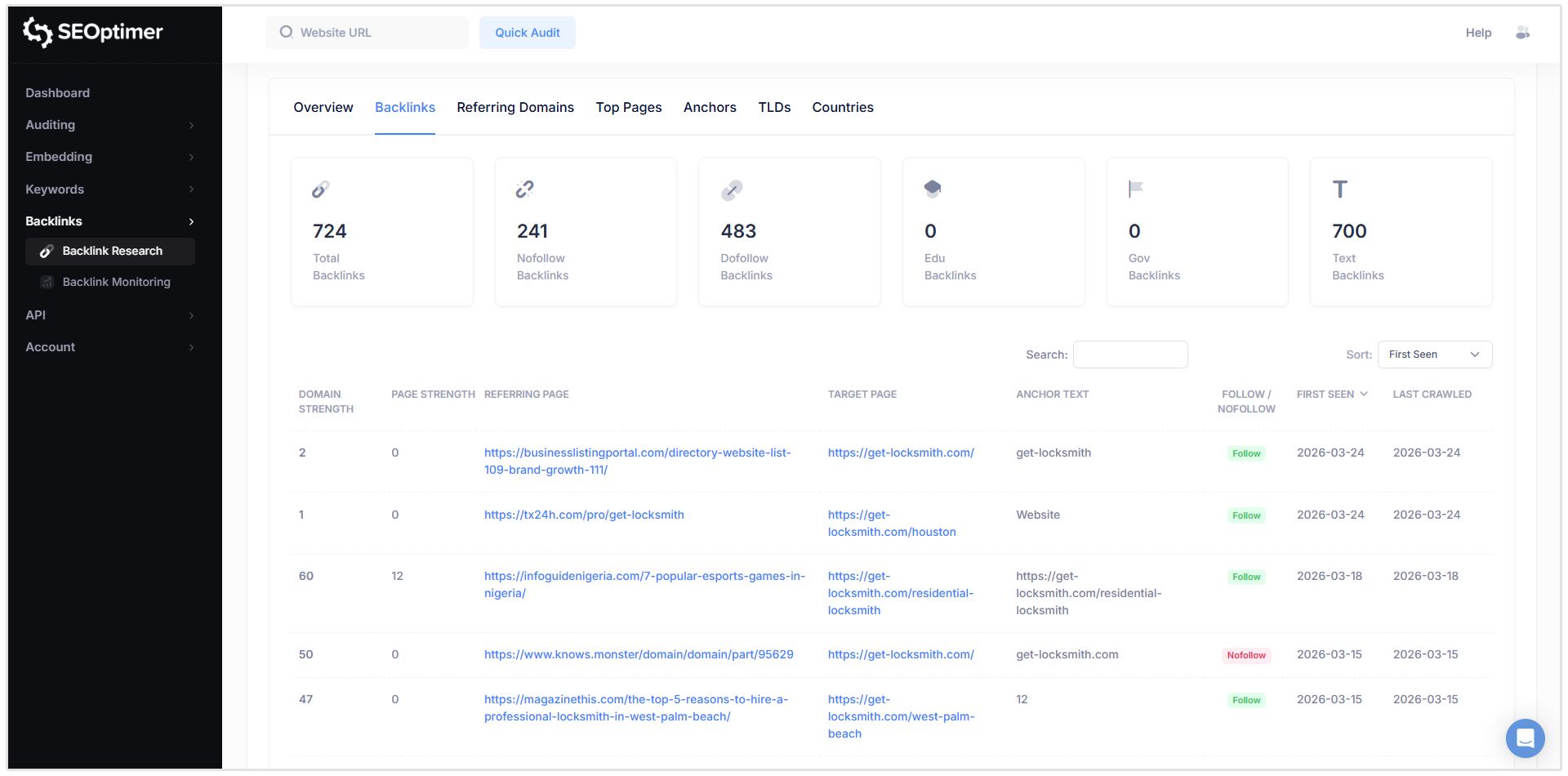Click the Nofollow Backlinks broken-link icon
Viewport: 1568px width, 776px height.
pos(524,189)
